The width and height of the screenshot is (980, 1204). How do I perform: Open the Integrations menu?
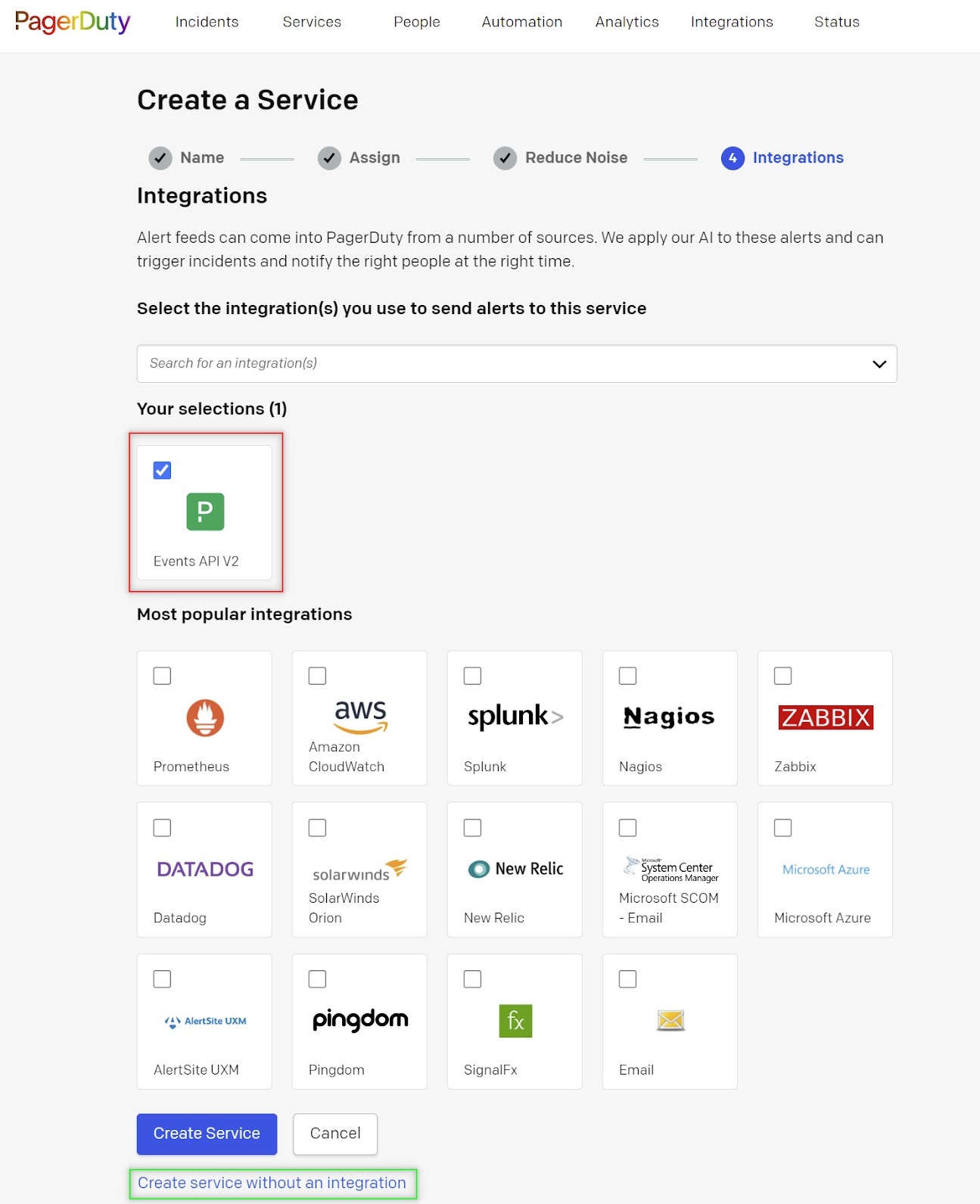(731, 22)
